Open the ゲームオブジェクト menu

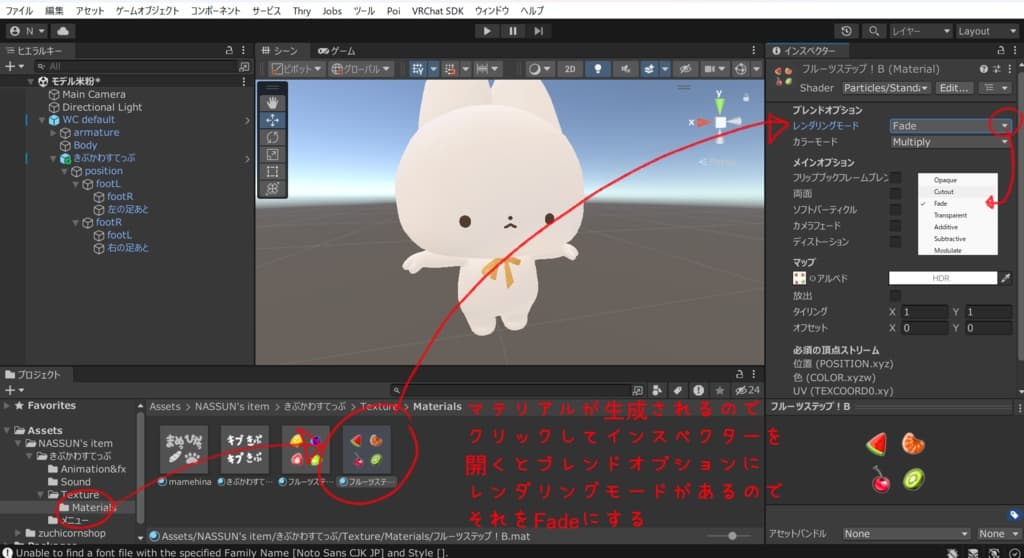click(x=148, y=10)
